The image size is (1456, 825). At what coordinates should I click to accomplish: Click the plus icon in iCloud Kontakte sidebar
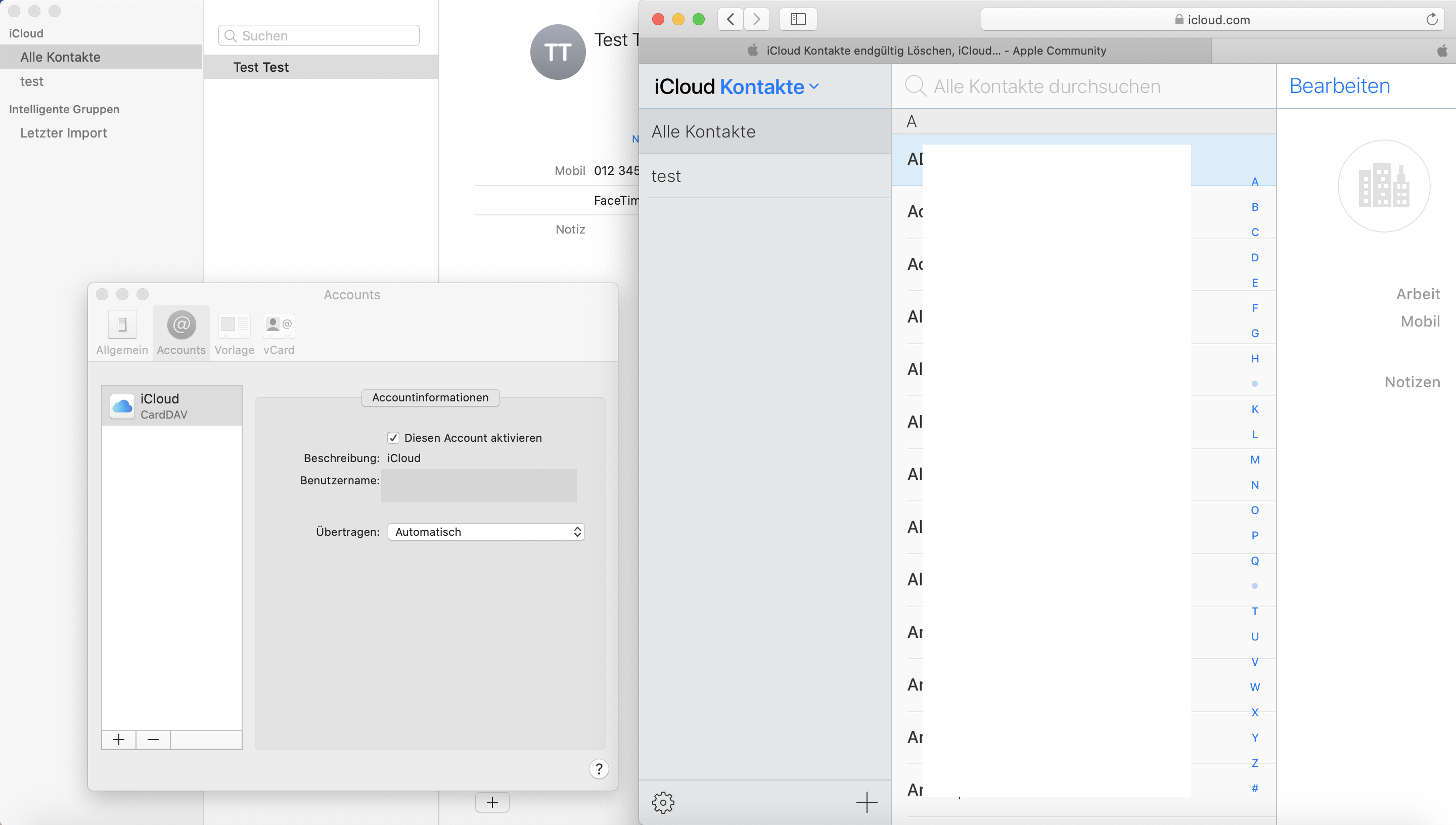tap(866, 802)
